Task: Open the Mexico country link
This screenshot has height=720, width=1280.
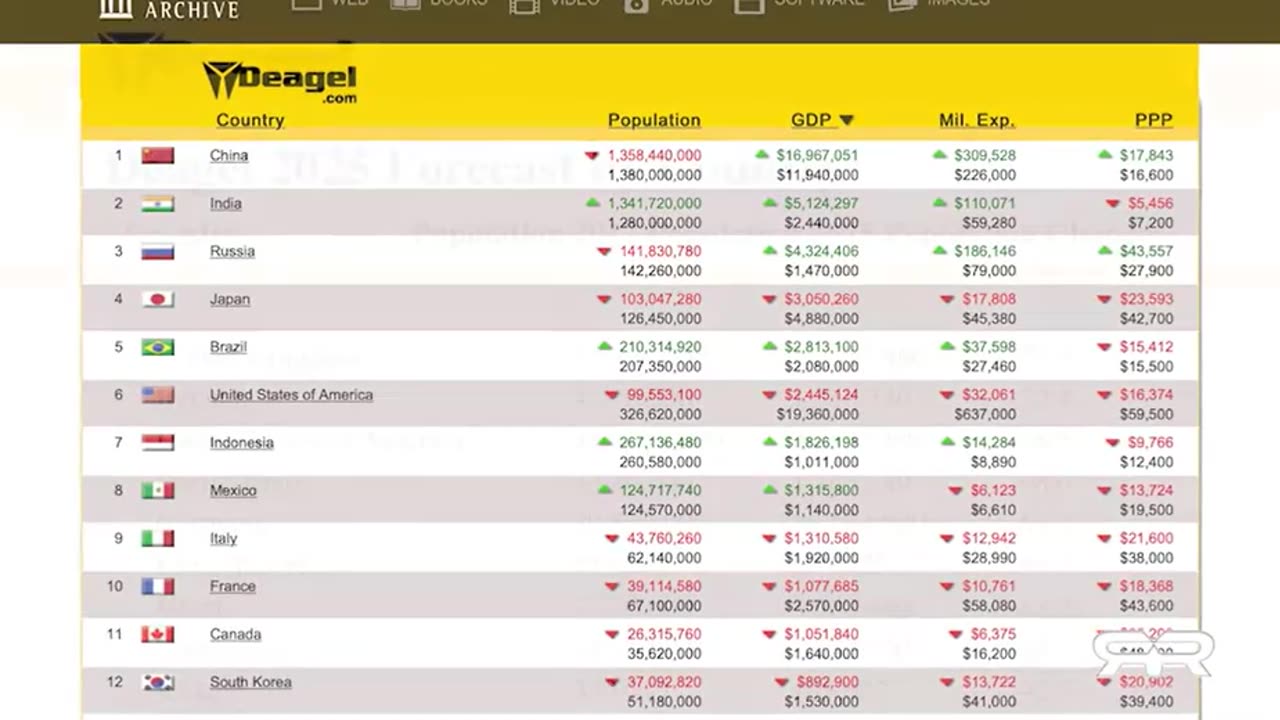Action: coord(233,490)
